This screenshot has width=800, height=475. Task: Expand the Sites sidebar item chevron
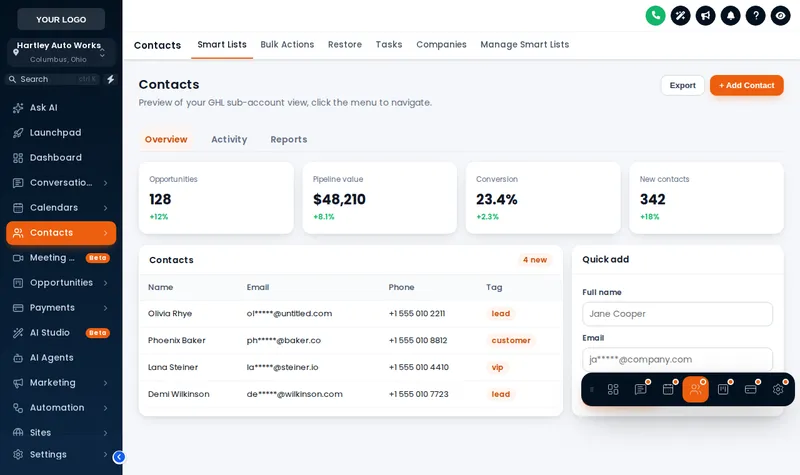[105, 433]
